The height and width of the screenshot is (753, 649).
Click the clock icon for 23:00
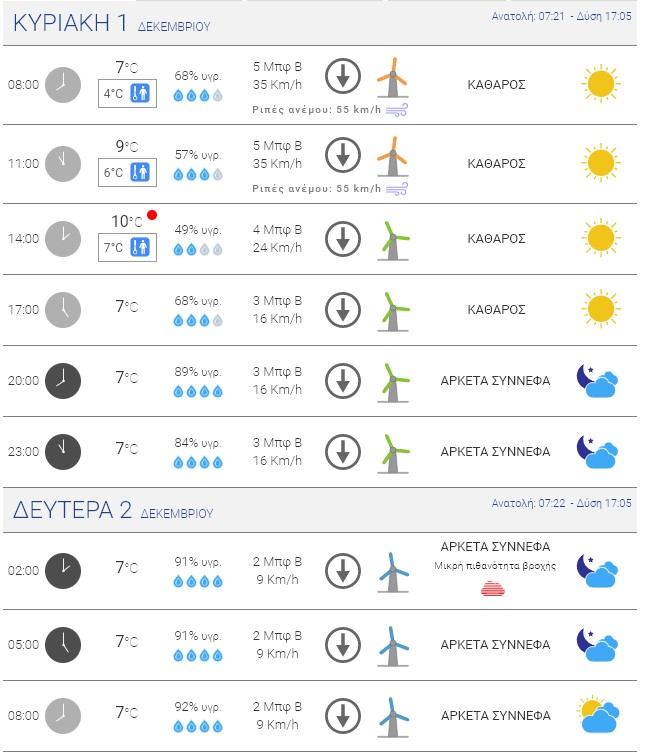[x=63, y=451]
